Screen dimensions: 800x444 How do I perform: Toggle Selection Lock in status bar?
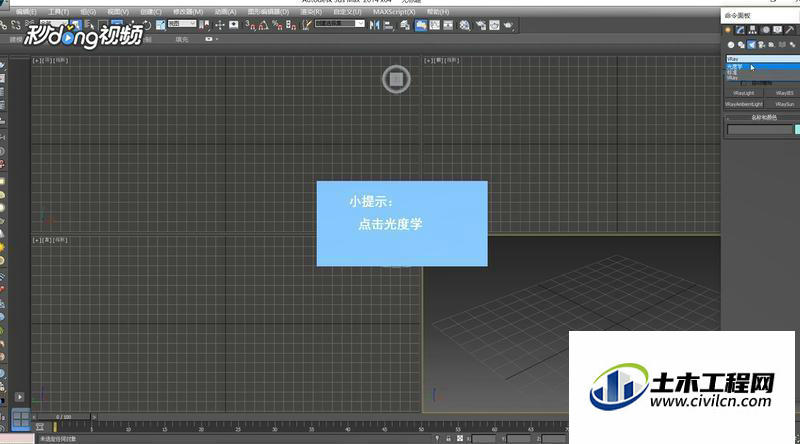click(448, 438)
